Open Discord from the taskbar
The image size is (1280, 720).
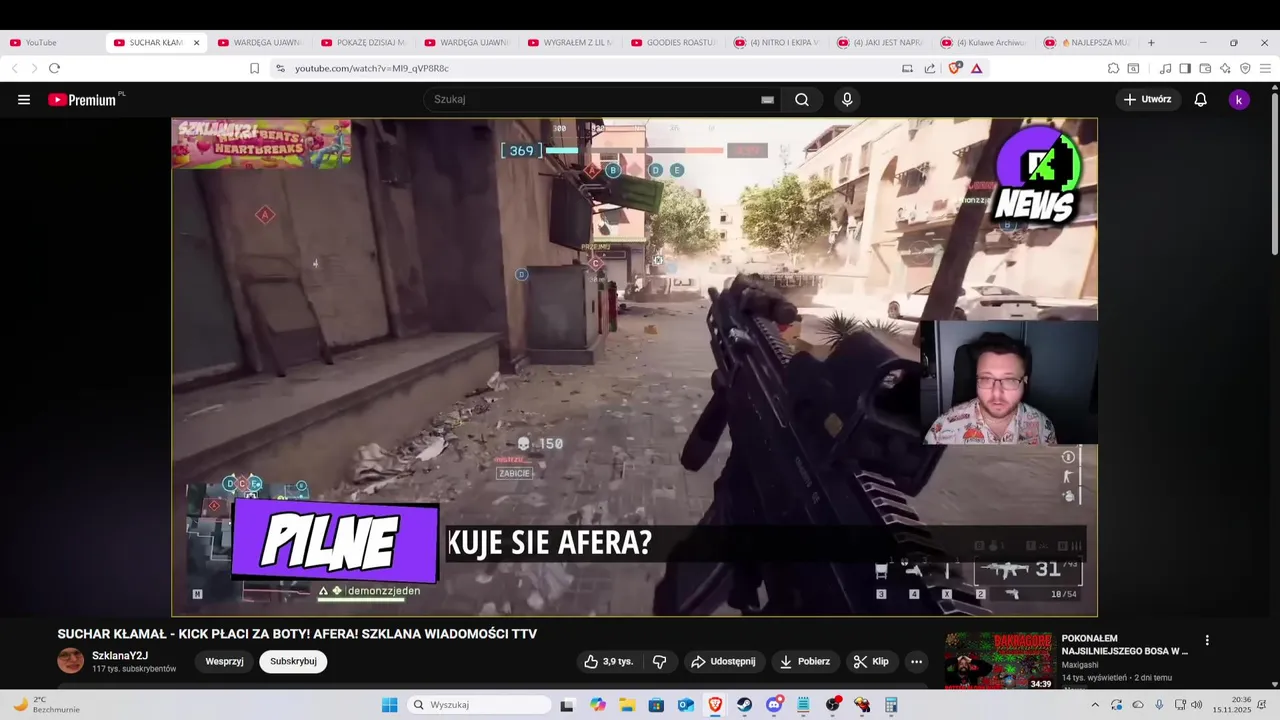click(773, 705)
